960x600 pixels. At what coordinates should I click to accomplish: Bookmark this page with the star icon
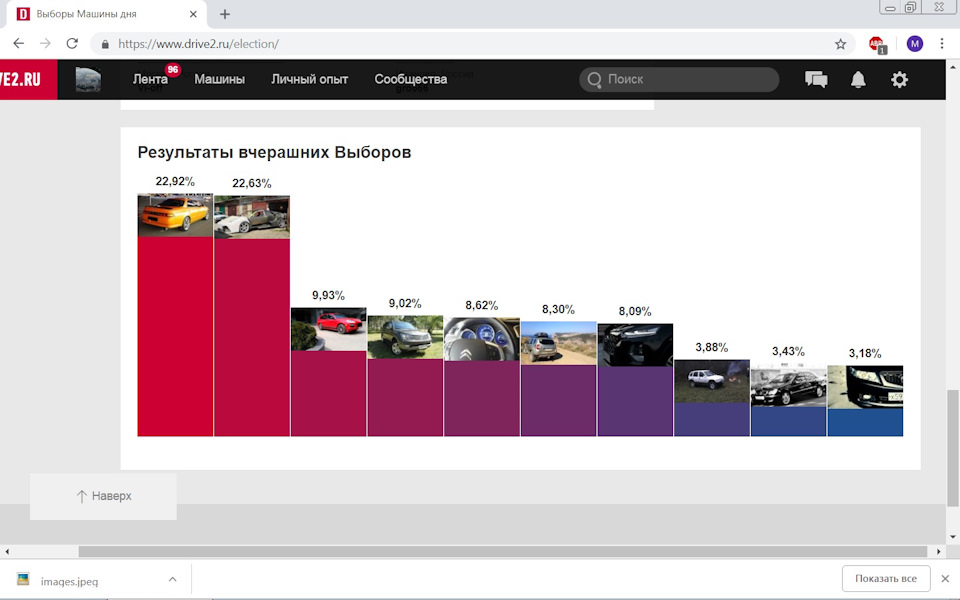coord(841,44)
